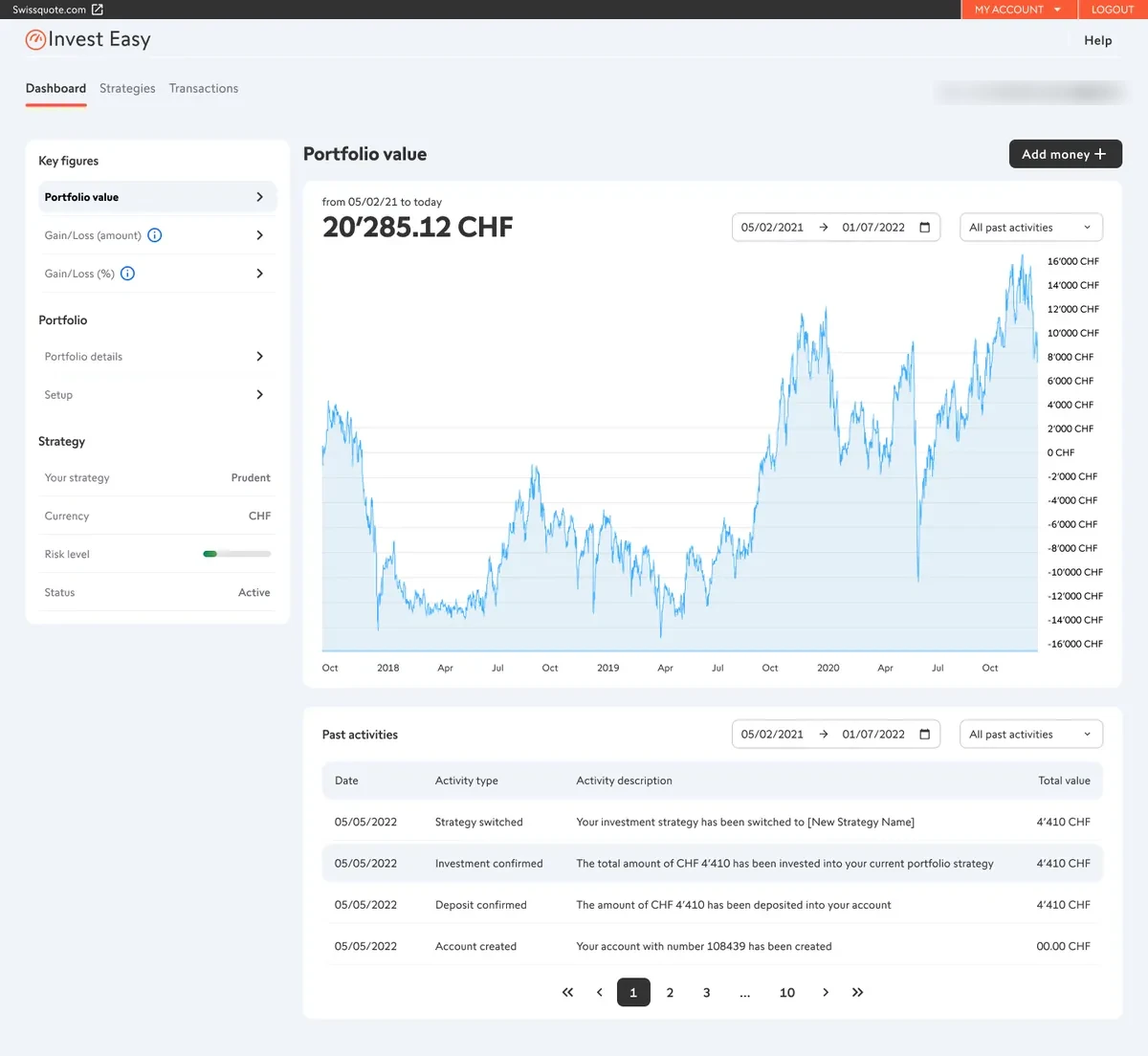Go to previous page with left arrow
The height and width of the screenshot is (1056, 1148).
click(x=600, y=993)
